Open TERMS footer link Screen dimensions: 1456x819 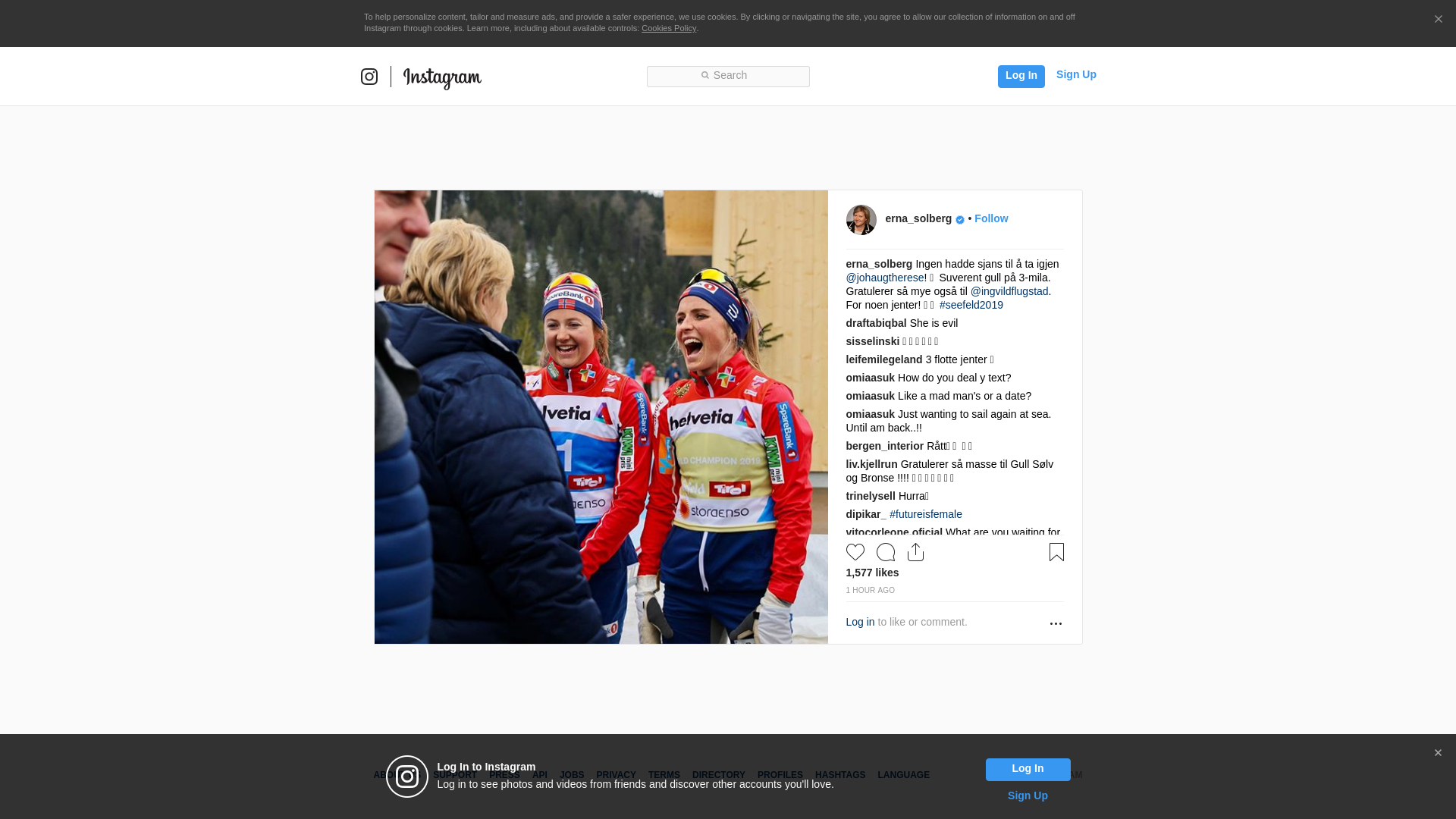[x=664, y=775]
